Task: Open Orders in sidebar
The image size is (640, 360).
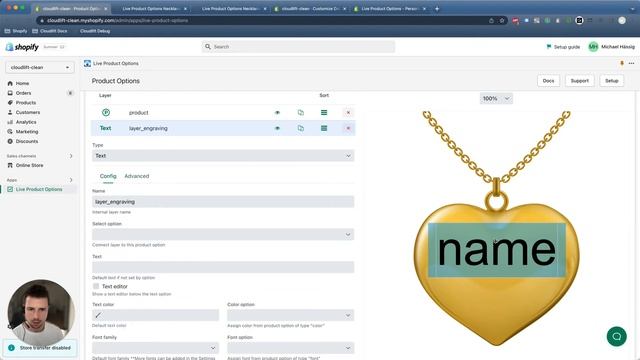Action: 23,93
